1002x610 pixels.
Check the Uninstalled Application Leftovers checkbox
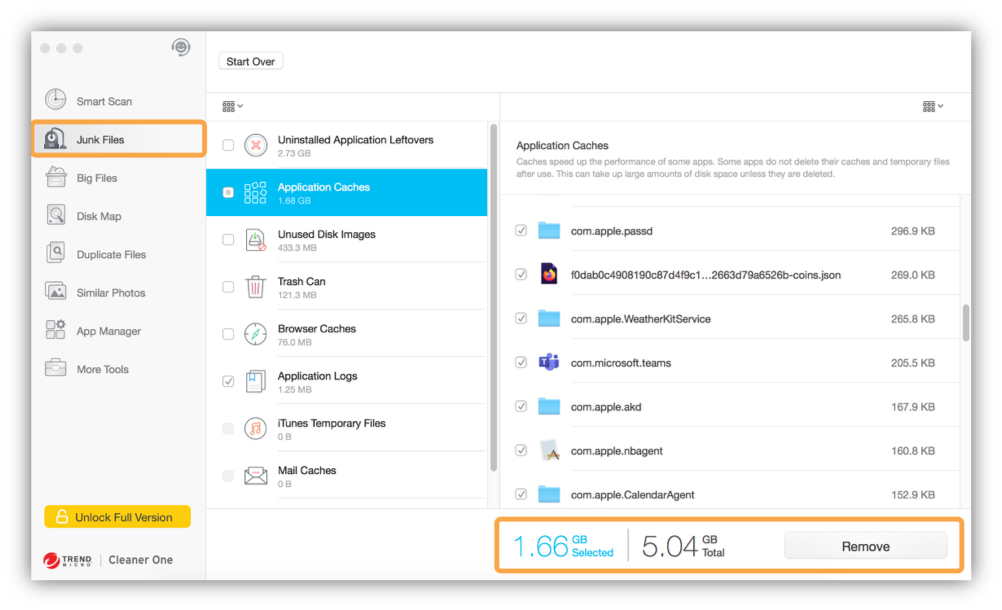(x=228, y=146)
